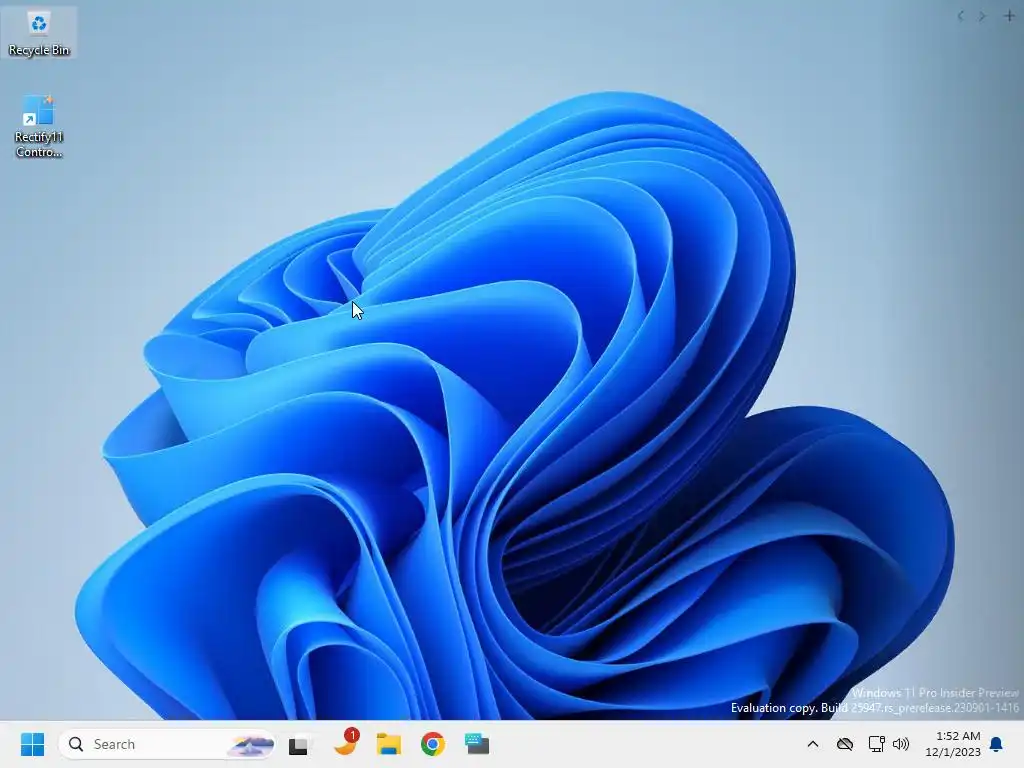Launch File Explorer from the taskbar
Viewport: 1024px width, 768px height.
coord(389,744)
